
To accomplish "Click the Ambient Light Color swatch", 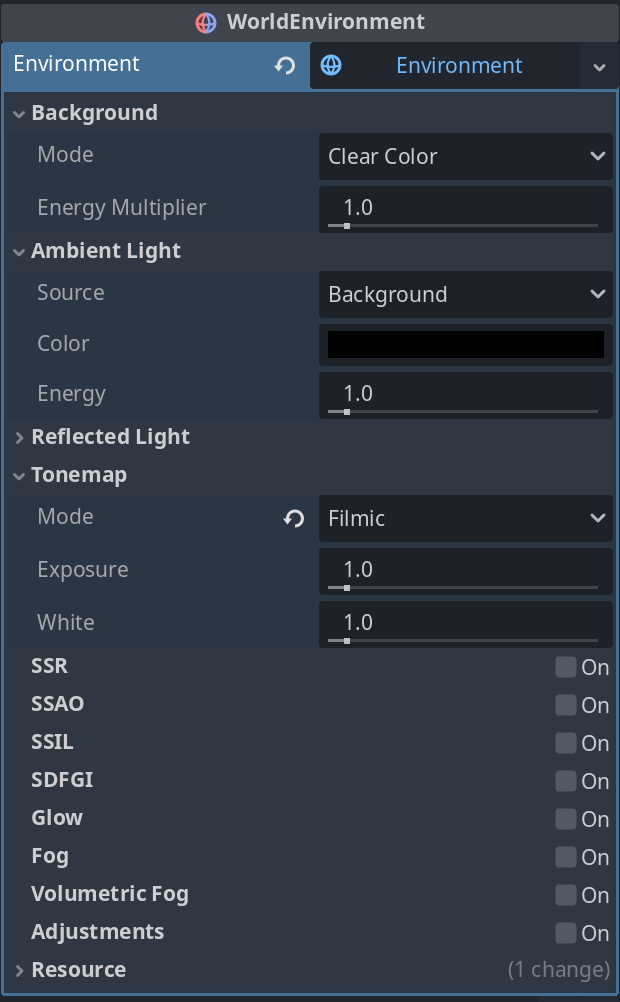I will click(465, 344).
